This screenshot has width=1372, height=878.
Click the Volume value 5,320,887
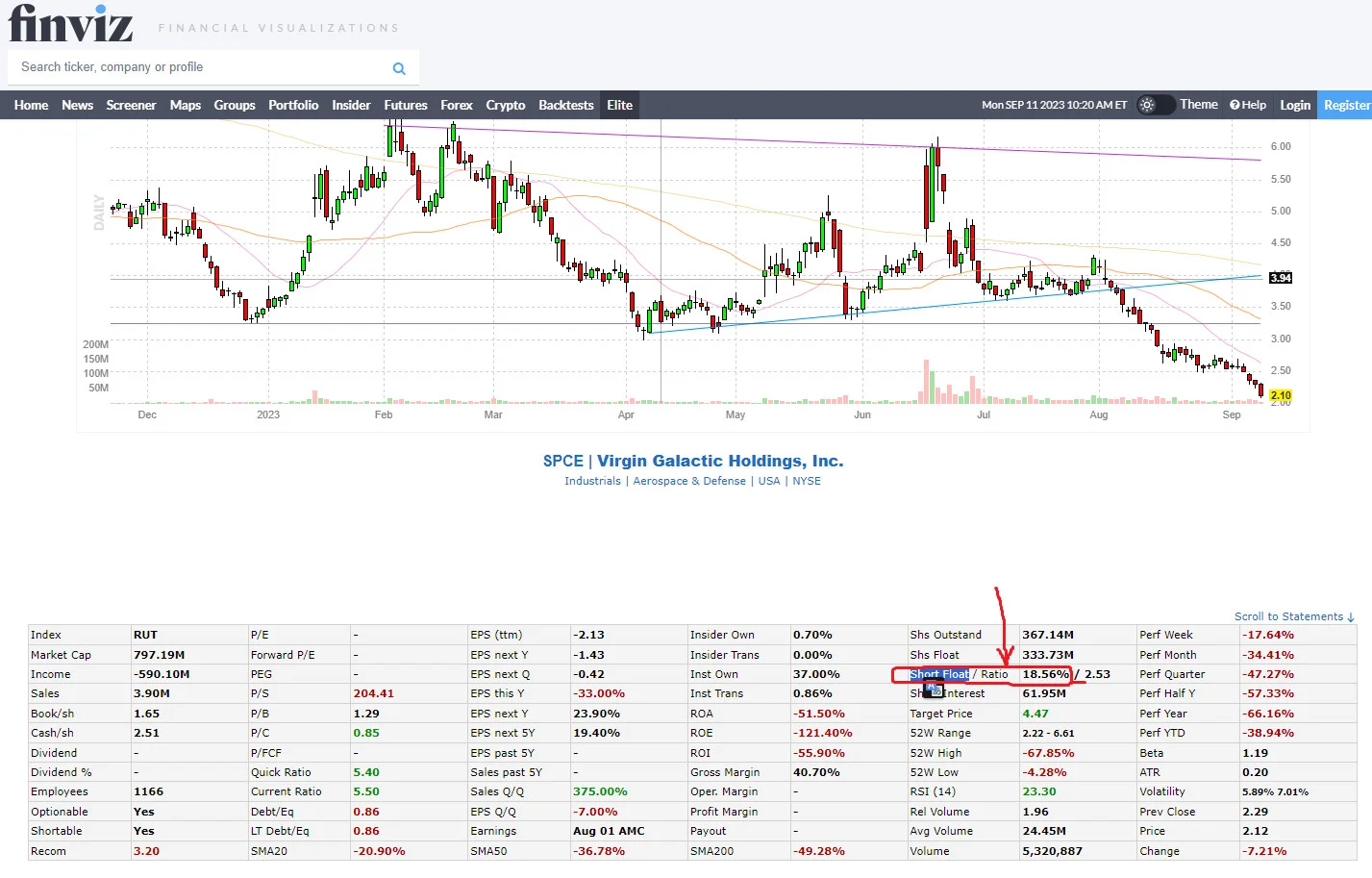pos(1053,851)
